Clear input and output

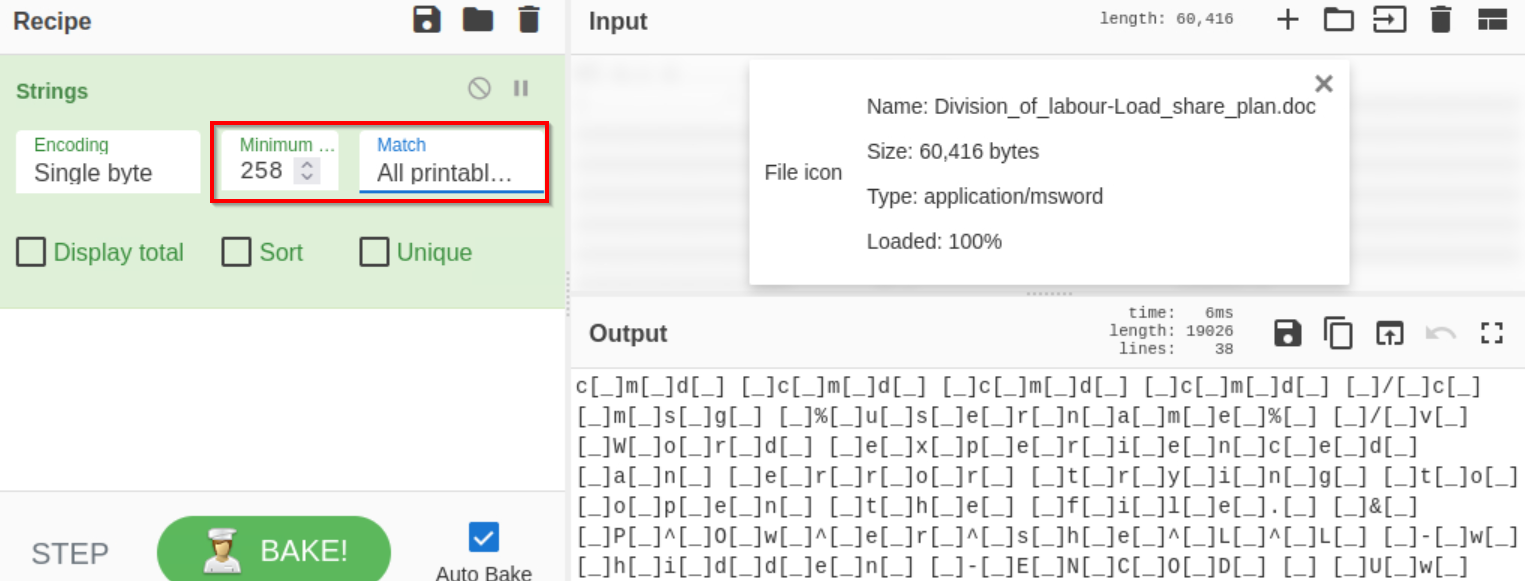click(1440, 20)
